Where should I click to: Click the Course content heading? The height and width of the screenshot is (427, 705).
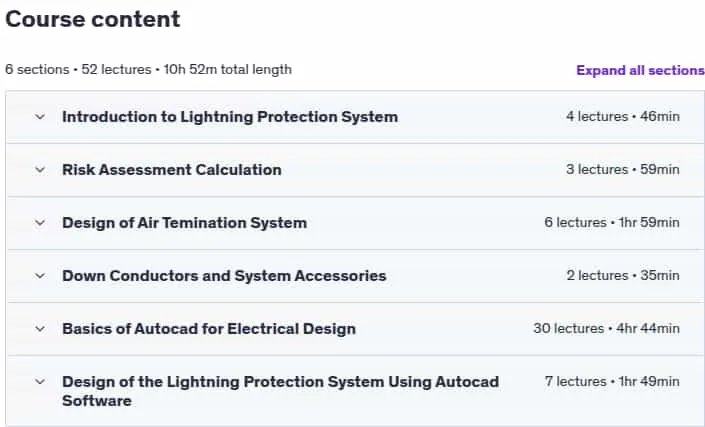coord(93,19)
